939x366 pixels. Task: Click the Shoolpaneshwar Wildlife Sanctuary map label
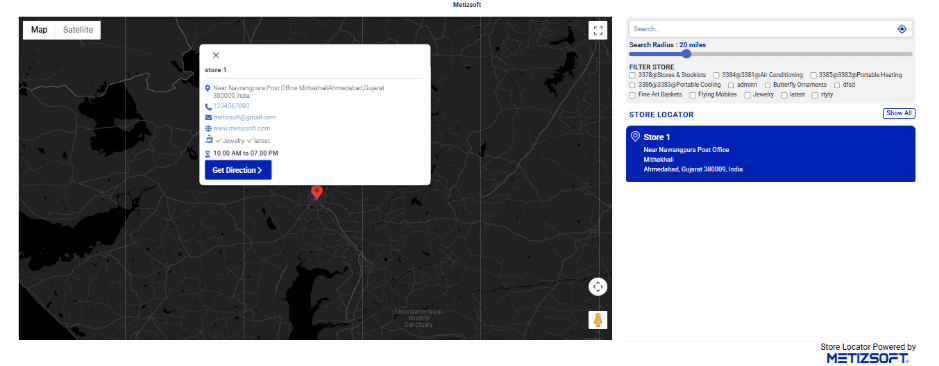click(x=419, y=319)
